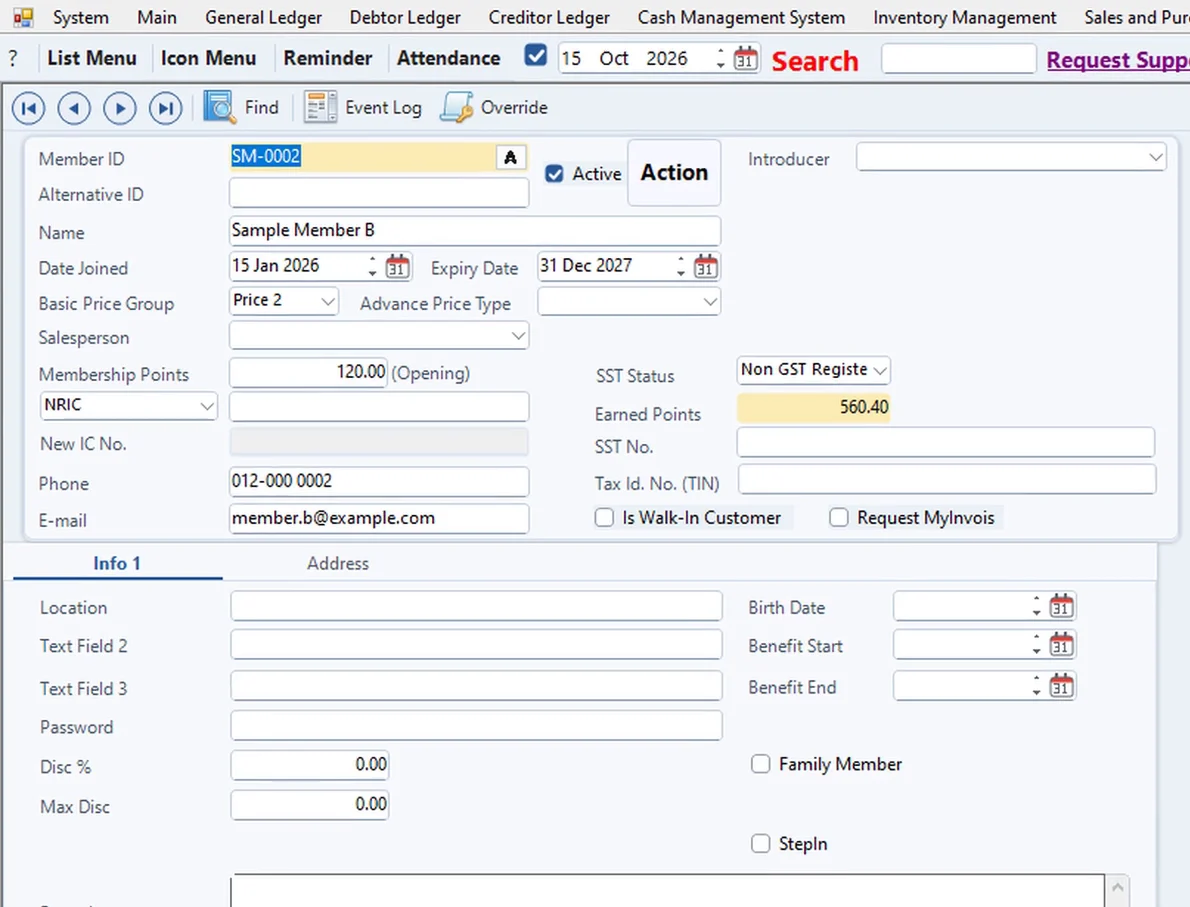Adjust Benefit End spinner arrows
1190x907 pixels.
[1037, 686]
